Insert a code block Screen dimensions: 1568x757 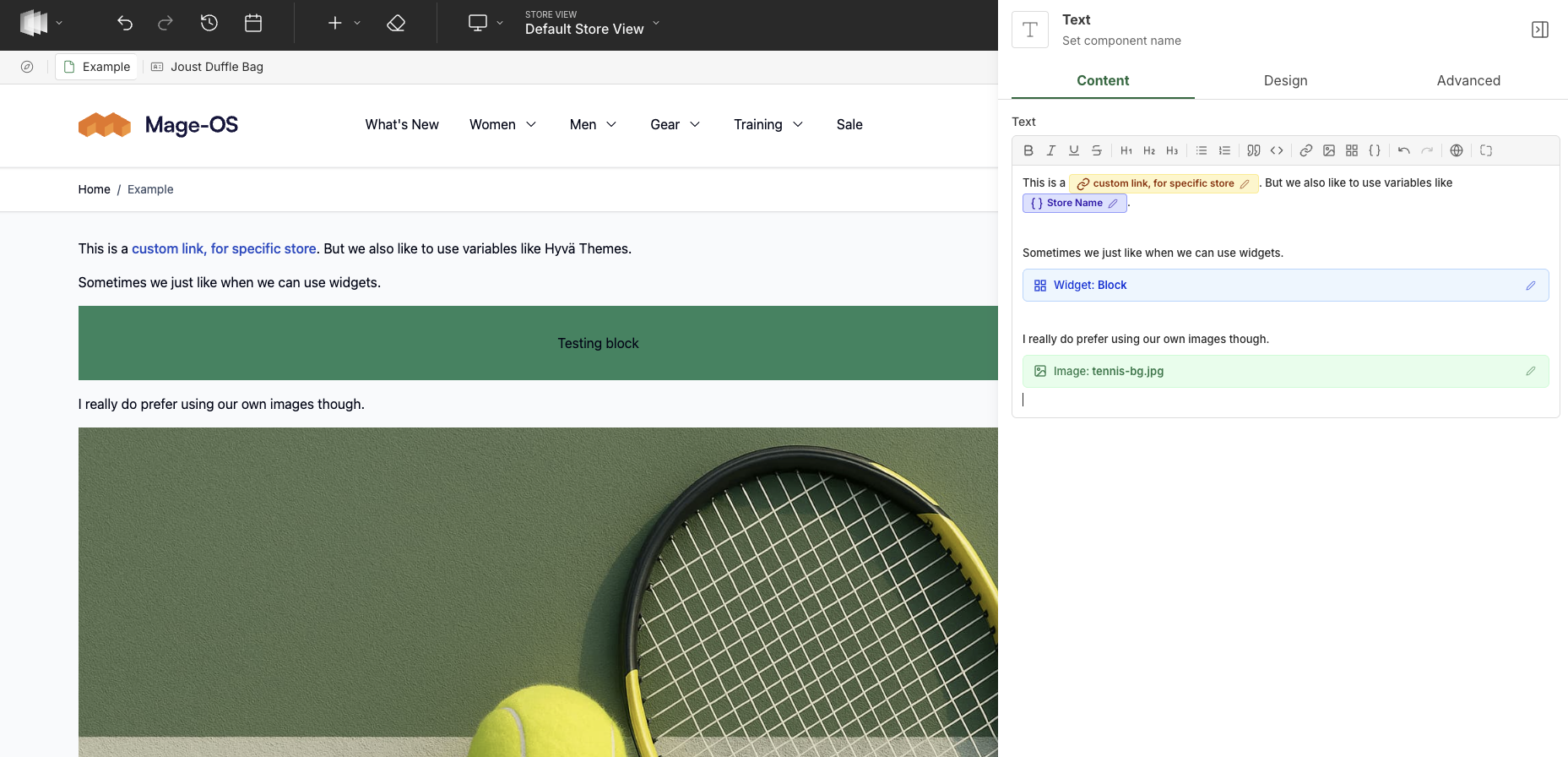pos(1277,150)
